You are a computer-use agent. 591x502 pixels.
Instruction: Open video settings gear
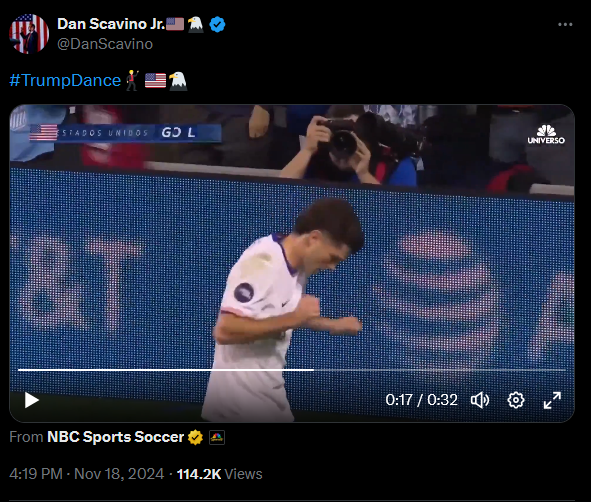(x=516, y=400)
